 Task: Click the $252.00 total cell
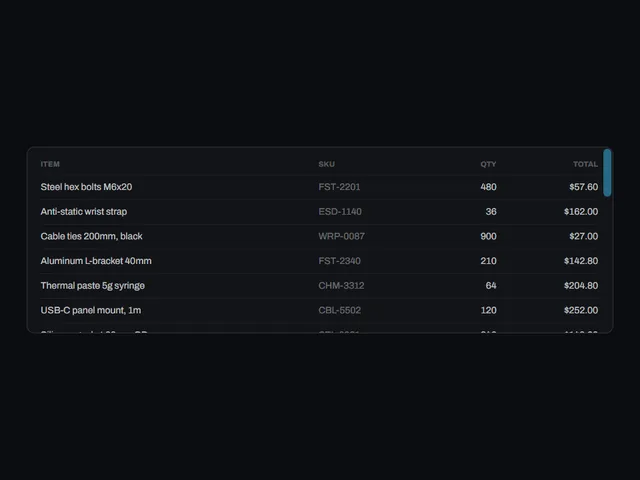coord(581,310)
